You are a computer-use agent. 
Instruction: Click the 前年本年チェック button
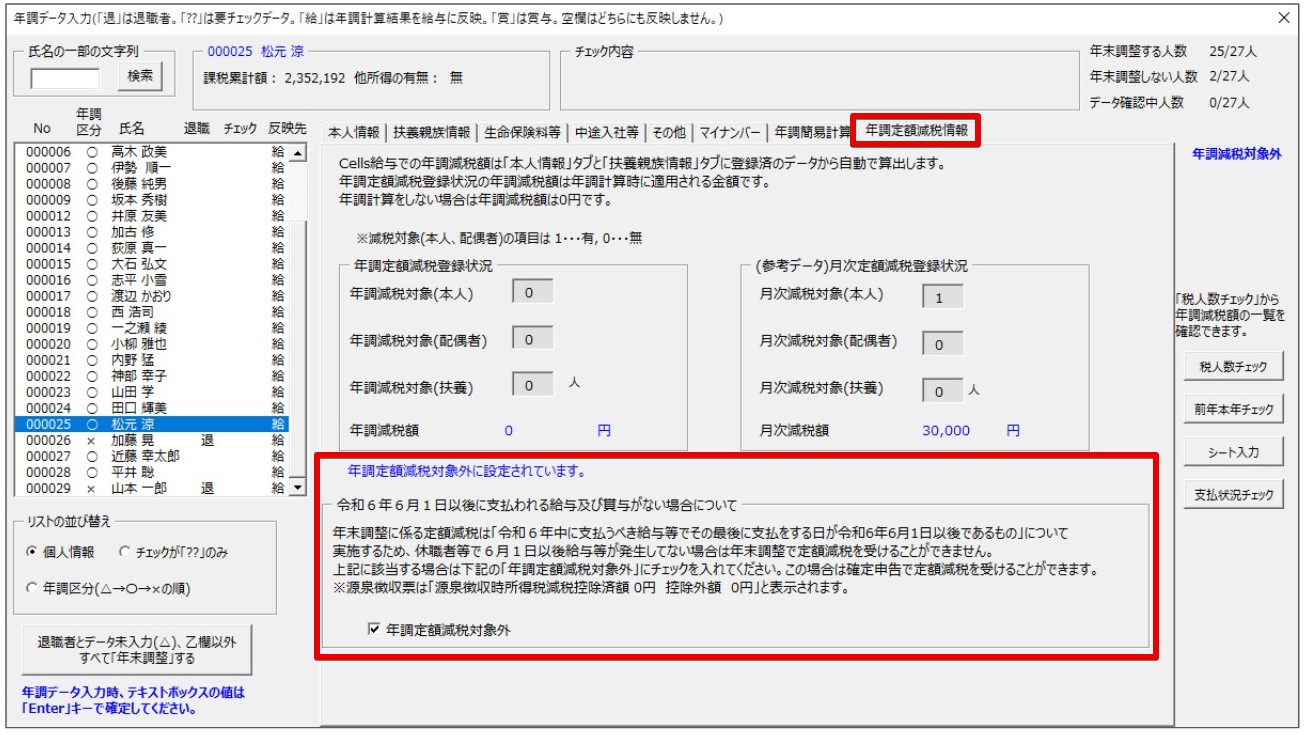(1233, 409)
